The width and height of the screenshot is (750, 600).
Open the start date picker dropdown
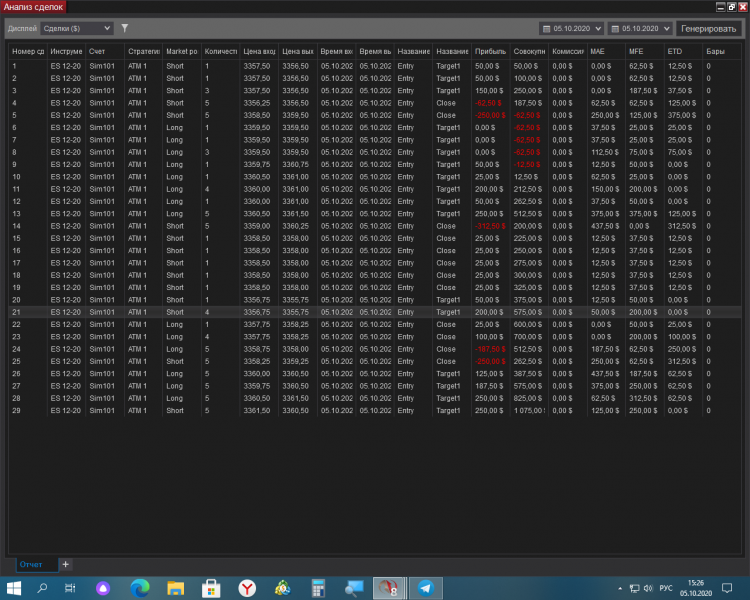click(598, 29)
